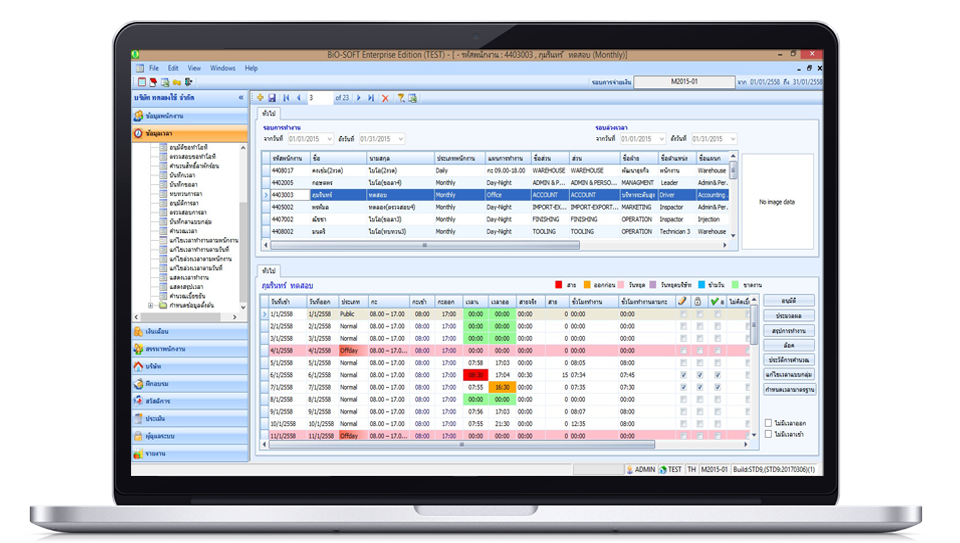Image resolution: width=960 pixels, height=543 pixels.
Task: Click the employee table's horizontal scrollbar
Action: pos(425,245)
